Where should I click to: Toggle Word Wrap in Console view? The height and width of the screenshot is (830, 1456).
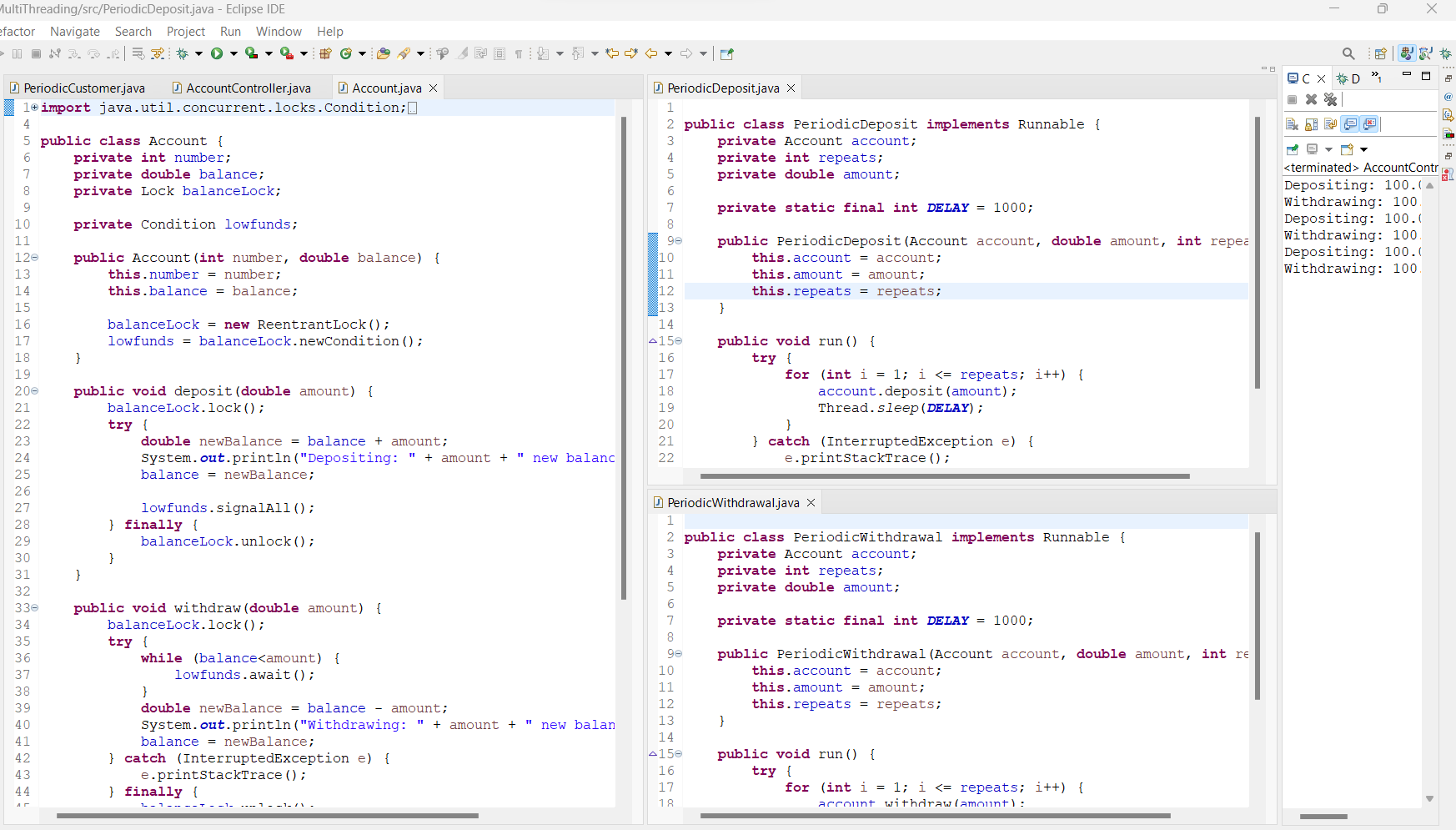tap(1330, 124)
